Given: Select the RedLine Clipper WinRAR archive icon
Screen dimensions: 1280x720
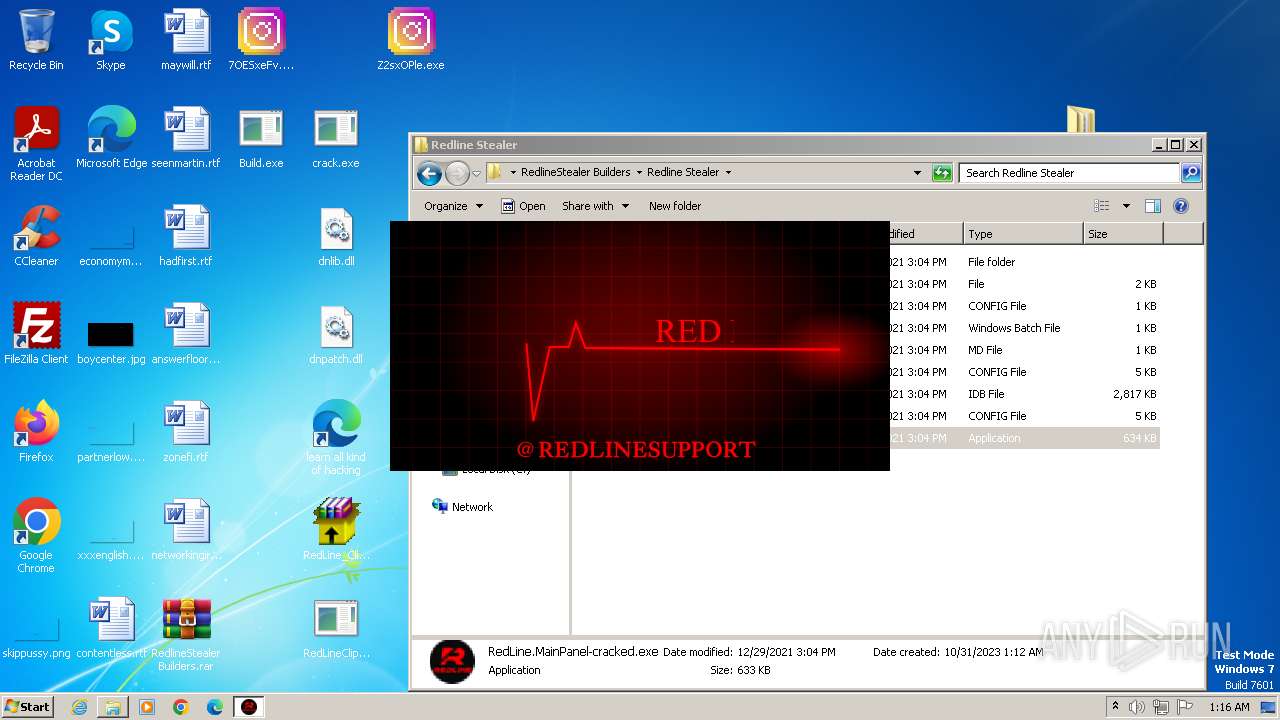Looking at the screenshot, I should point(336,530).
